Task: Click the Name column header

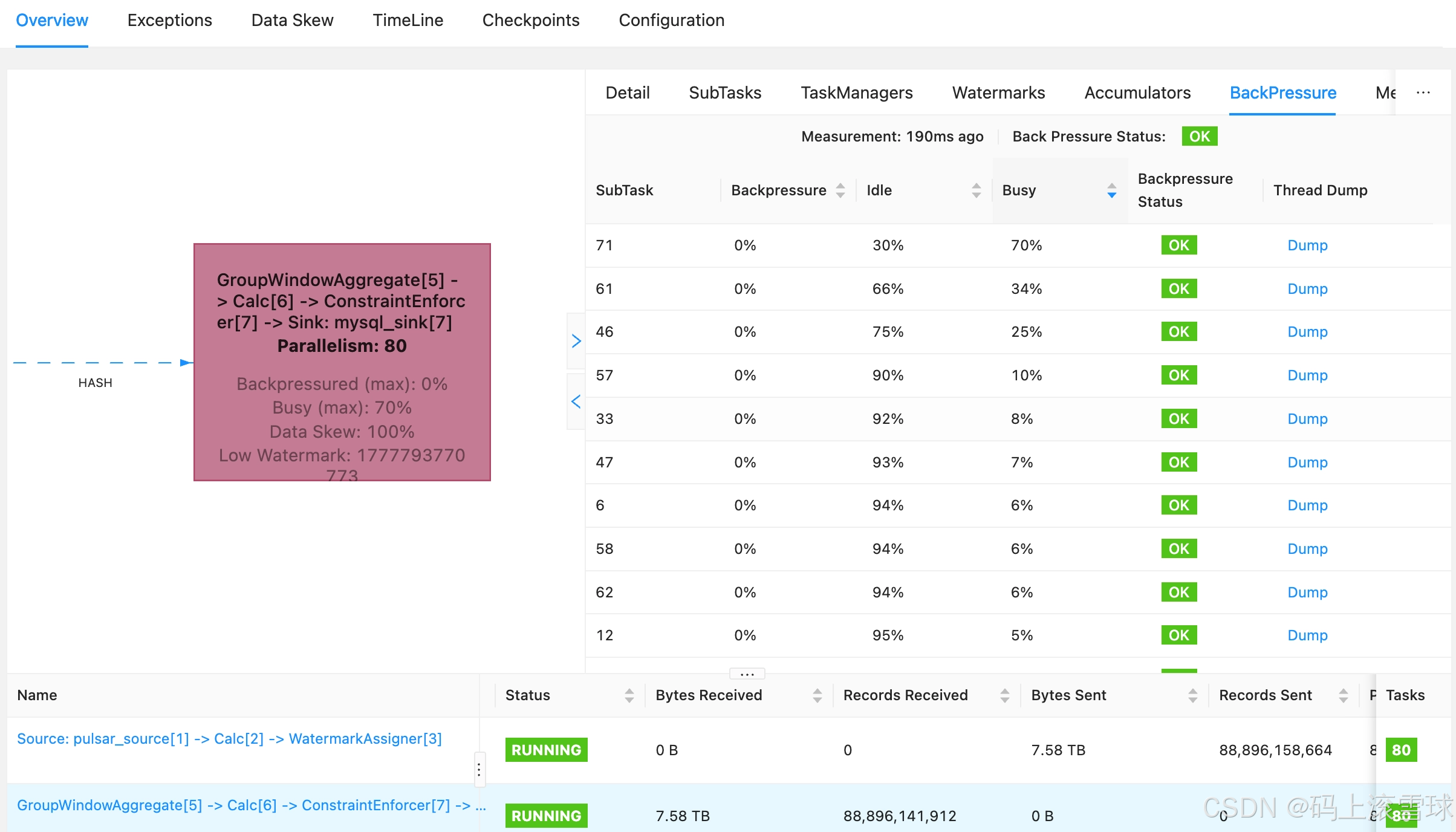Action: (x=37, y=695)
